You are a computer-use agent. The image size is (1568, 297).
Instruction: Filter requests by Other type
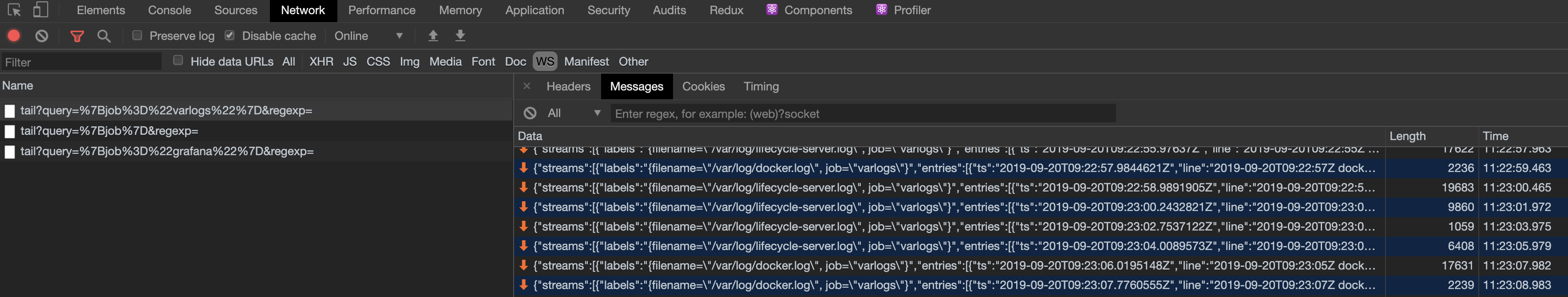point(633,61)
